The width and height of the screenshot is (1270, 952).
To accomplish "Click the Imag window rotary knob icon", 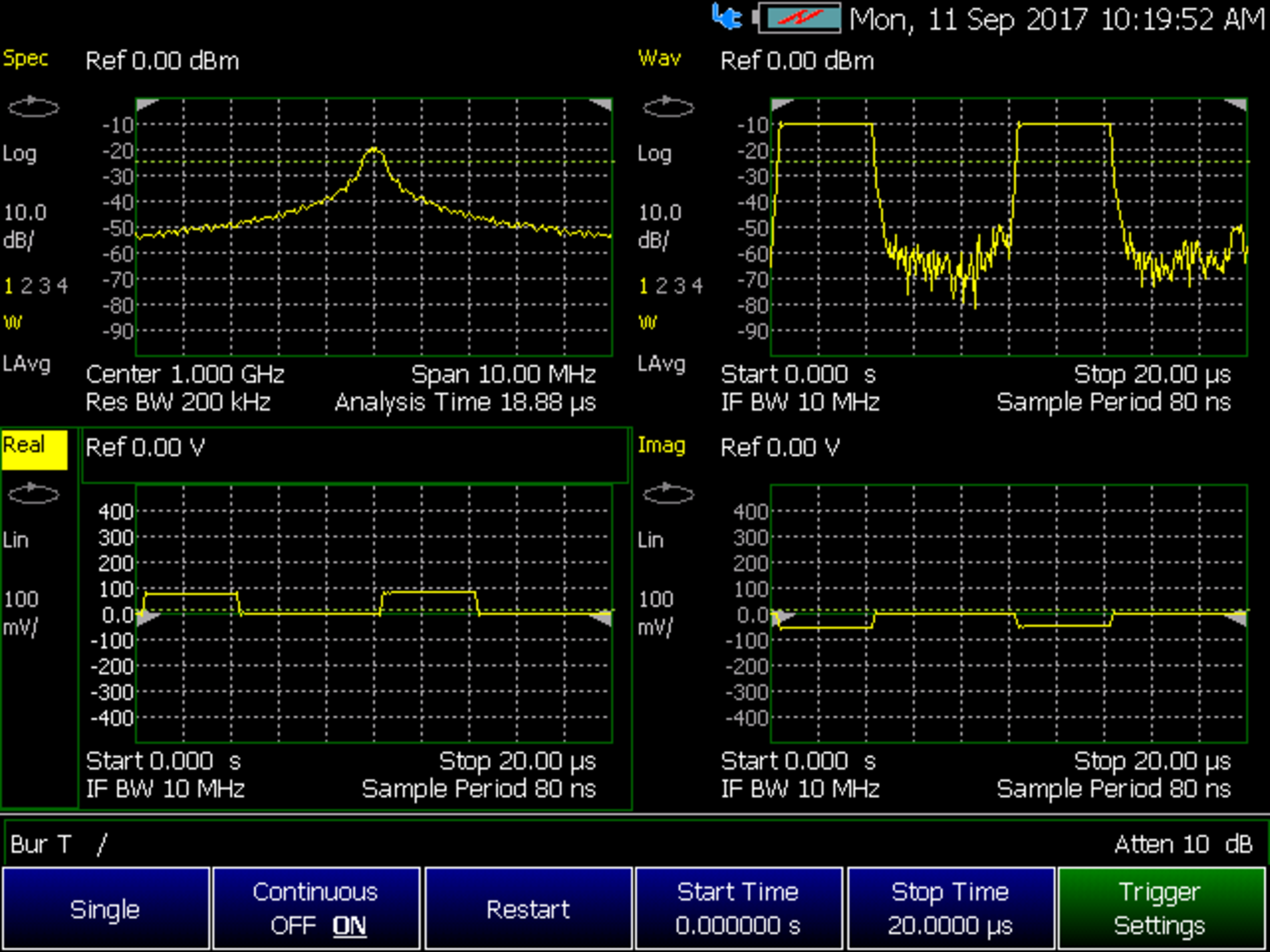I will (x=668, y=494).
